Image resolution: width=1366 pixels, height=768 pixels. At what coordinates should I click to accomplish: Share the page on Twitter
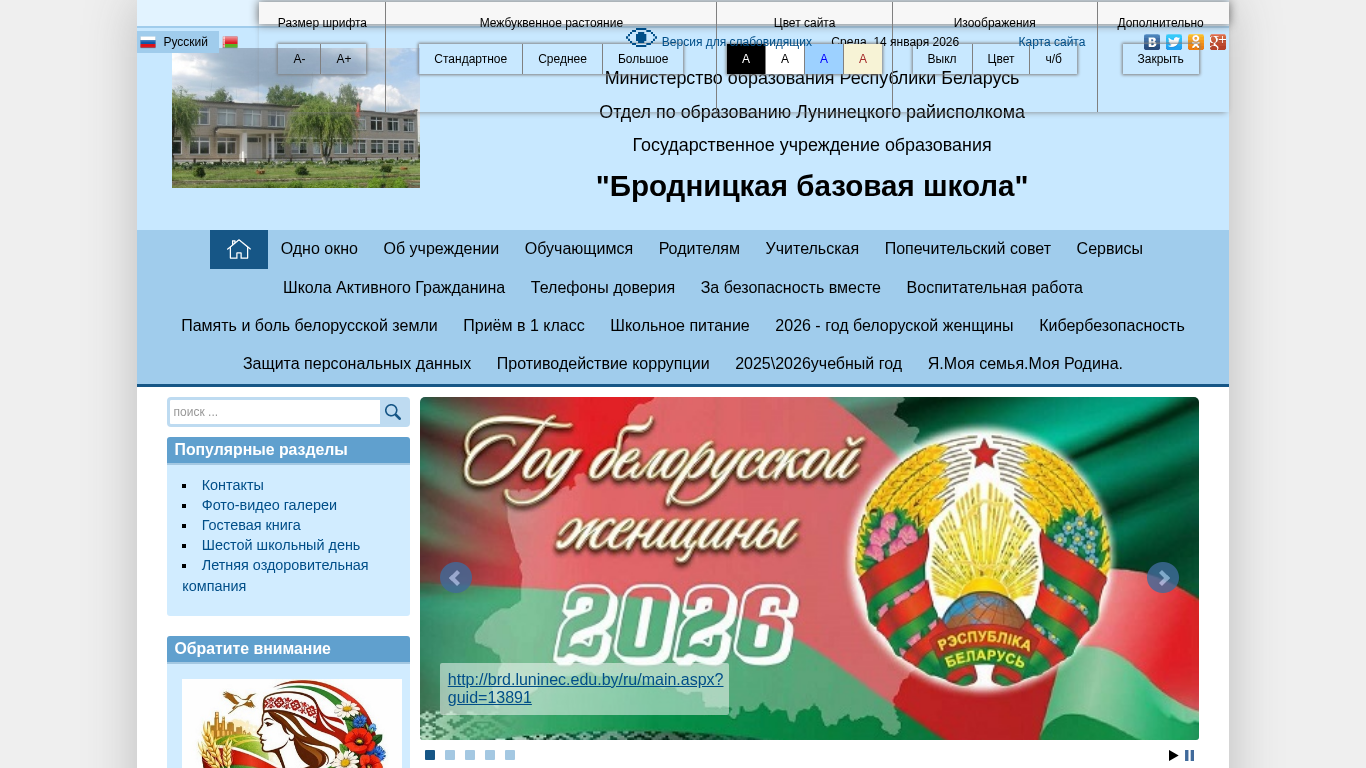tap(1174, 42)
